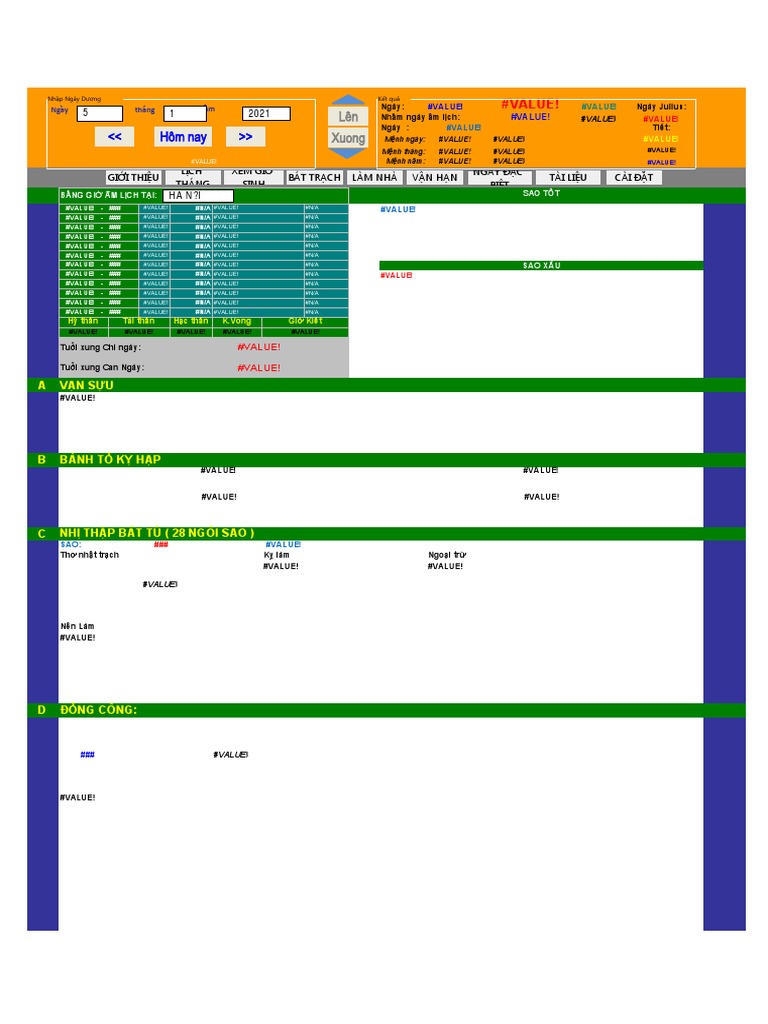Click the Ngày Julius label
The width and height of the screenshot is (768, 1024).
662,106
